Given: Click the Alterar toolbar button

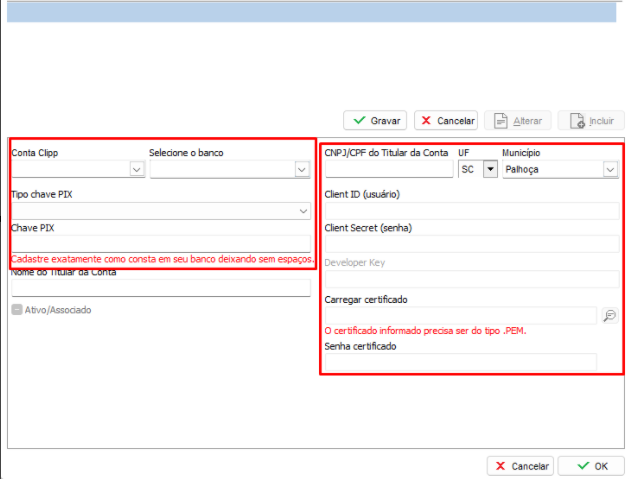Looking at the screenshot, I should tap(517, 120).
